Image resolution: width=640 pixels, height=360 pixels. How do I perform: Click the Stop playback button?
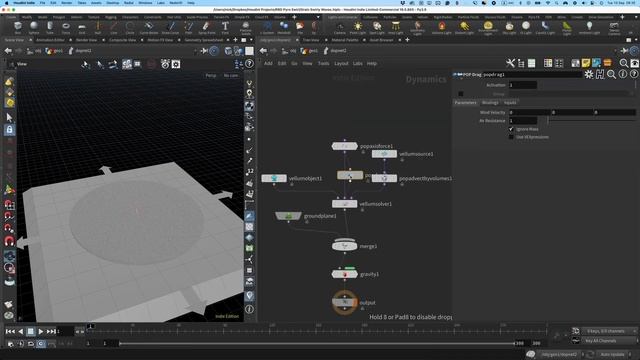click(30, 331)
